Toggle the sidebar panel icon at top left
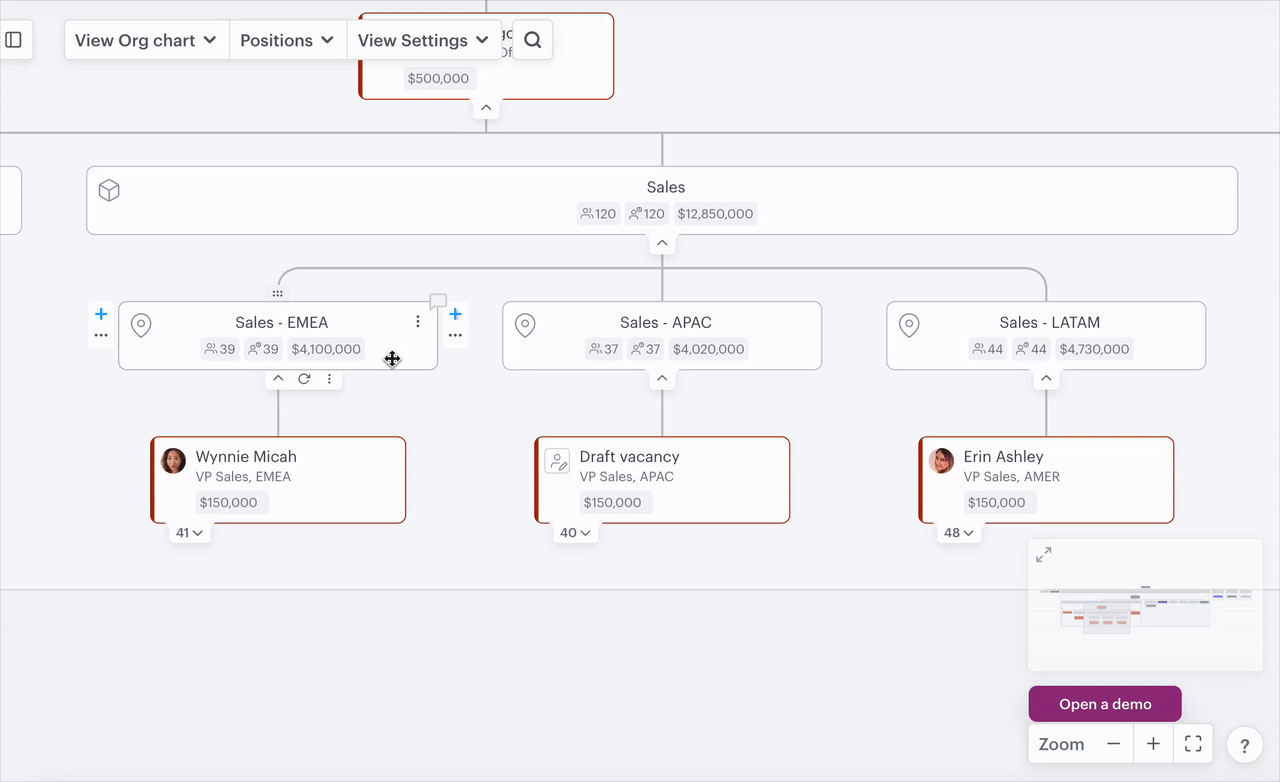Image resolution: width=1280 pixels, height=782 pixels. pyautogui.click(x=13, y=39)
